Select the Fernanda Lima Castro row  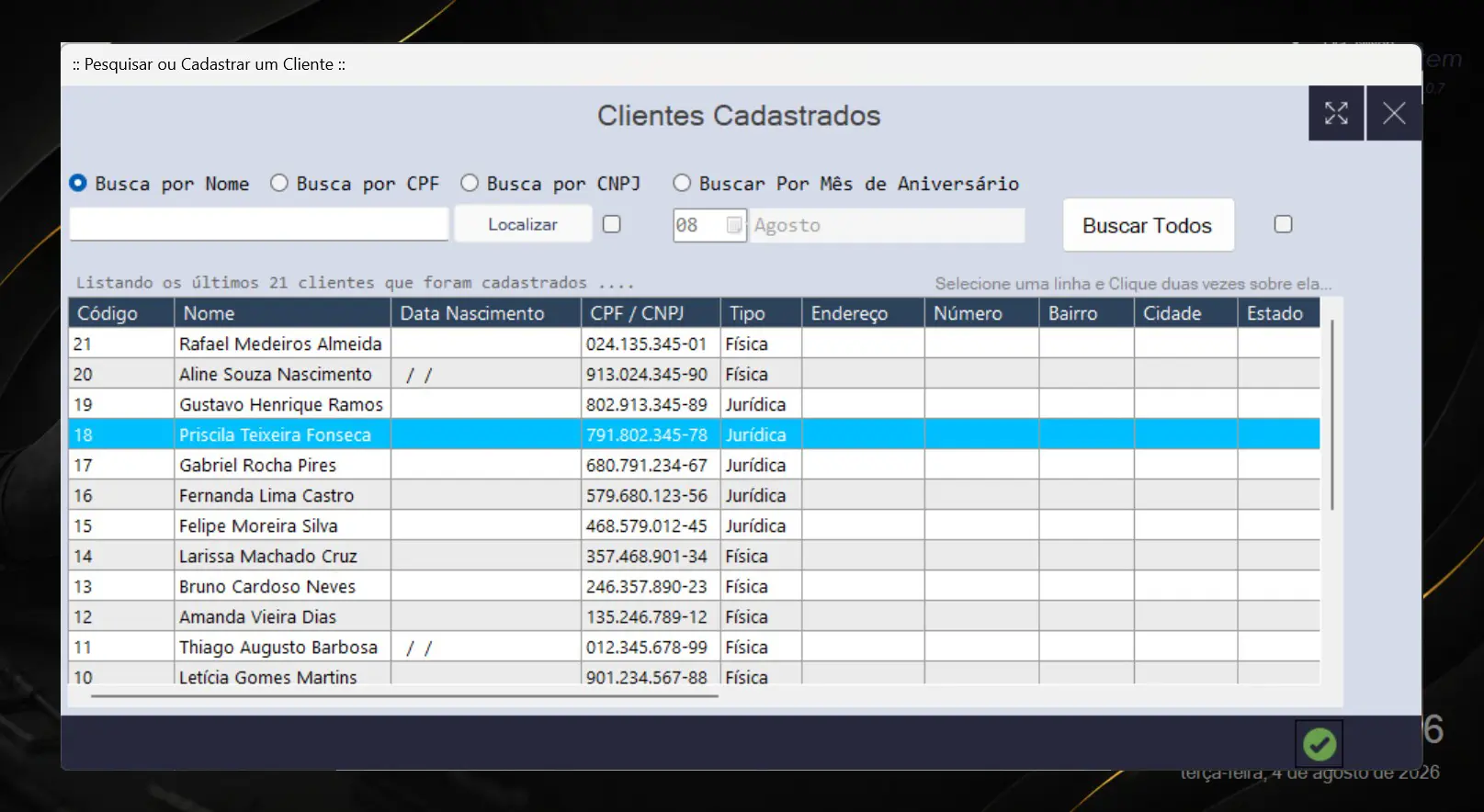[x=694, y=495]
